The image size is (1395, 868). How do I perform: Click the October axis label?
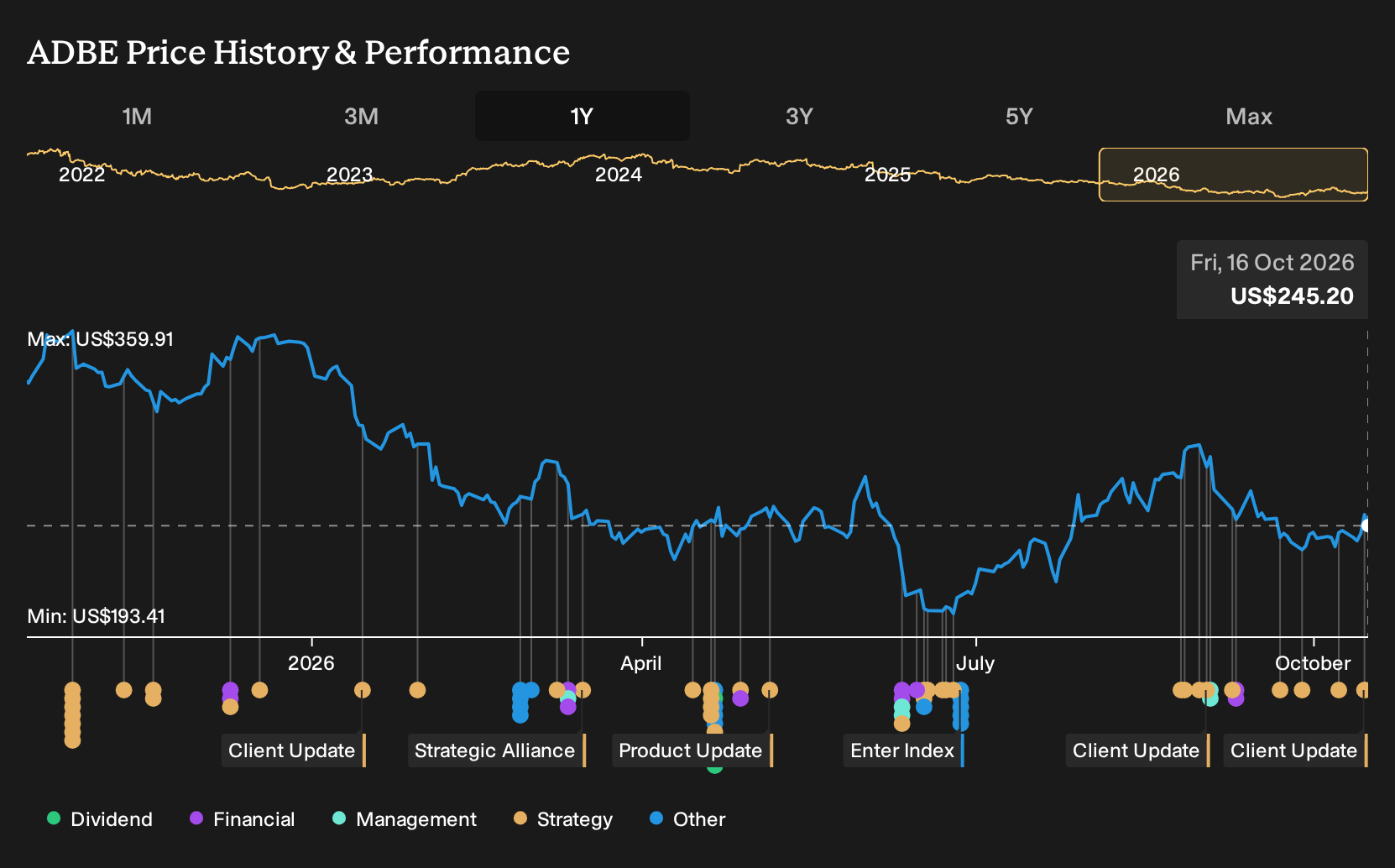click(x=1313, y=663)
